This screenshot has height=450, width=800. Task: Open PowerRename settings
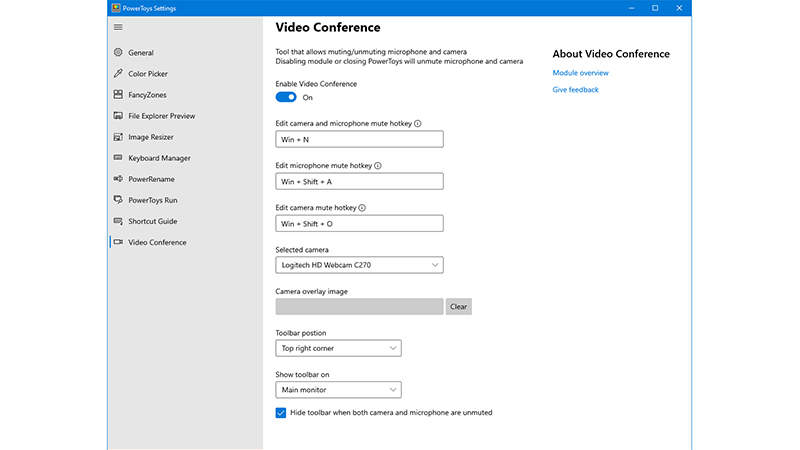152,179
